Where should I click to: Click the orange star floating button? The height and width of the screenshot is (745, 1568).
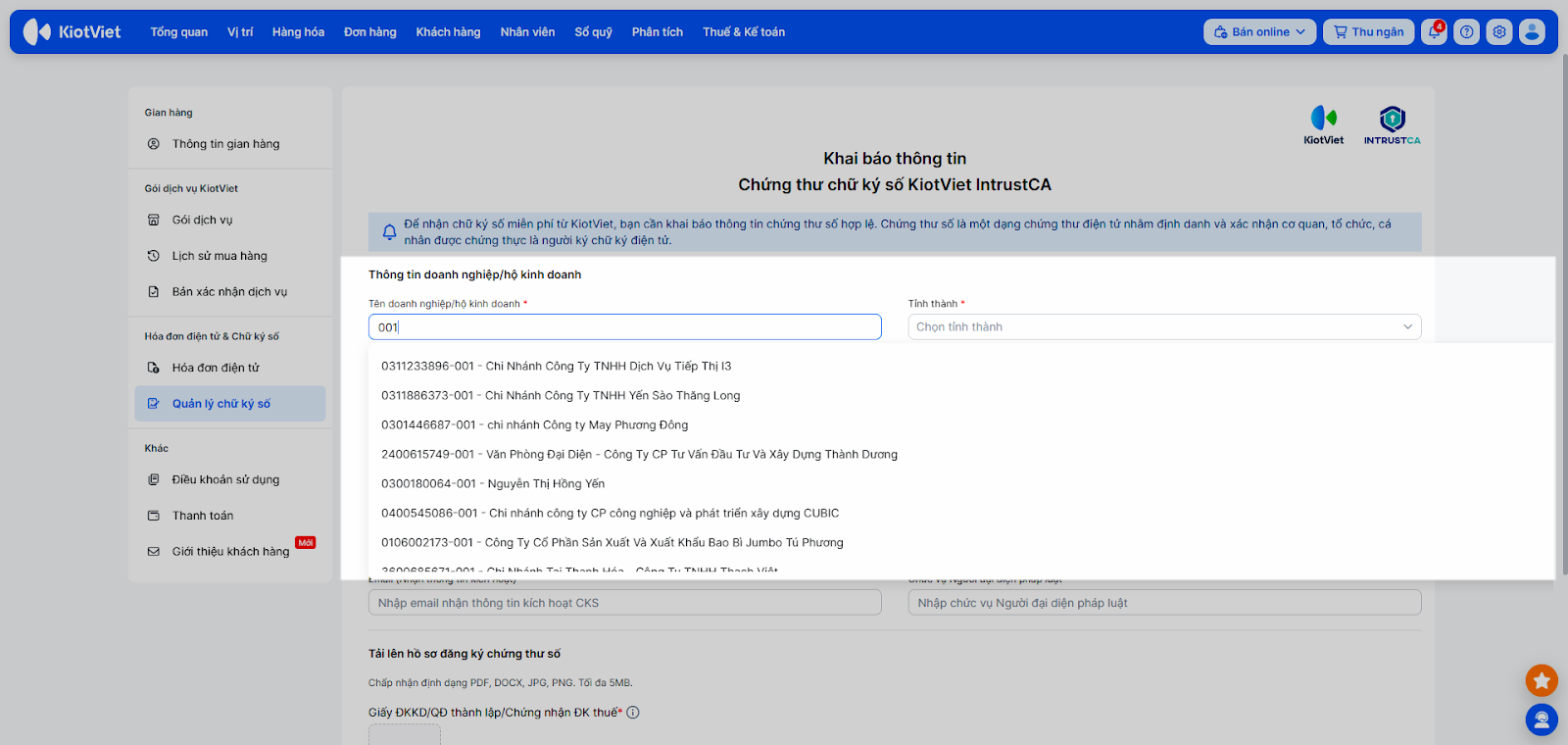(1542, 680)
